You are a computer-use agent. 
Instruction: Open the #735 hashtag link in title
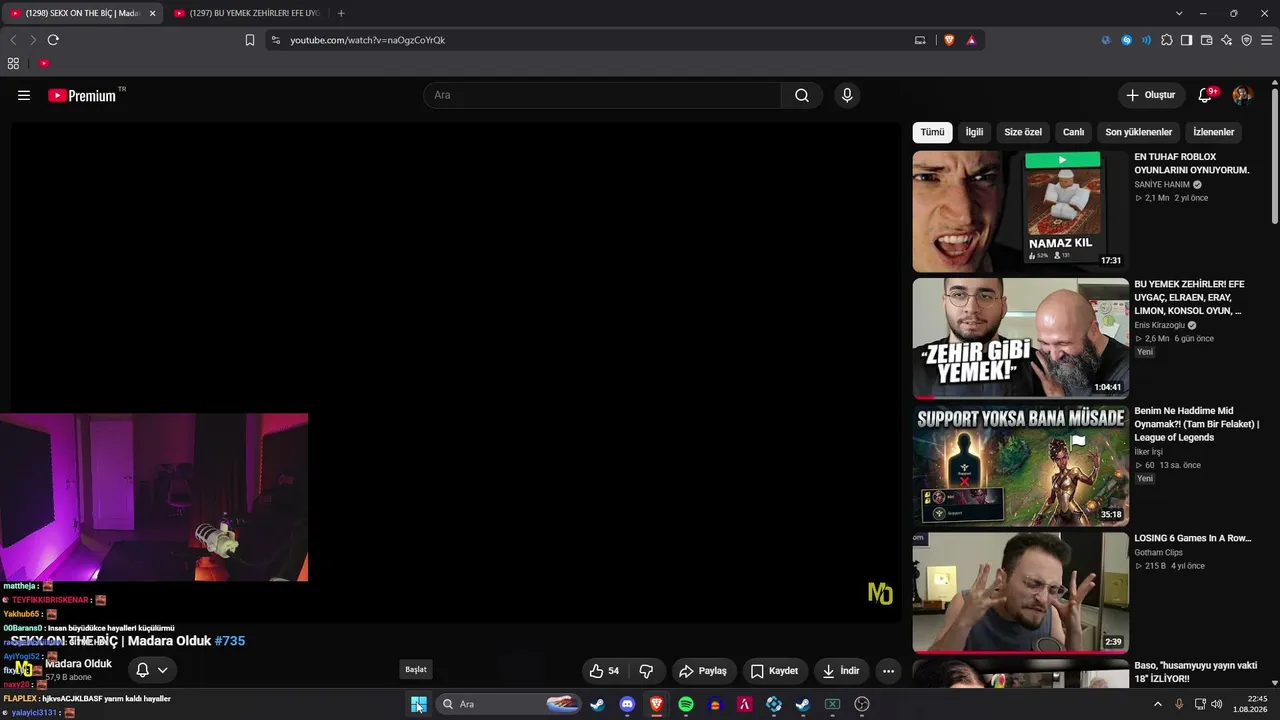tap(230, 641)
